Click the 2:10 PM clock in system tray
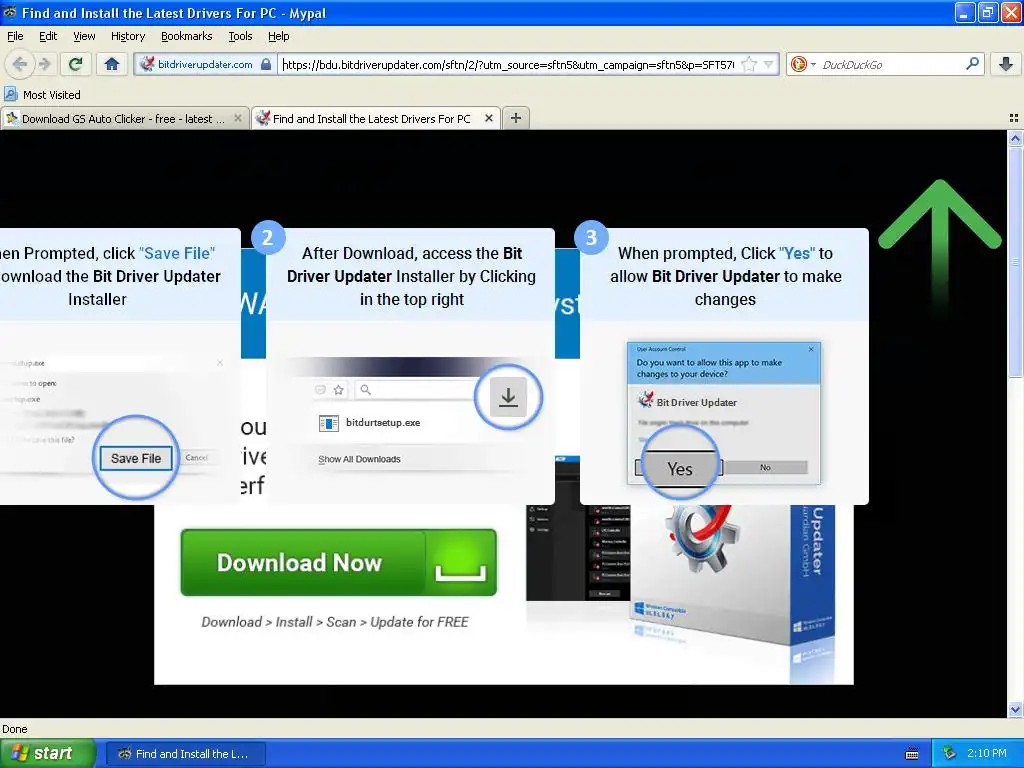Image resolution: width=1024 pixels, height=768 pixels. click(987, 753)
